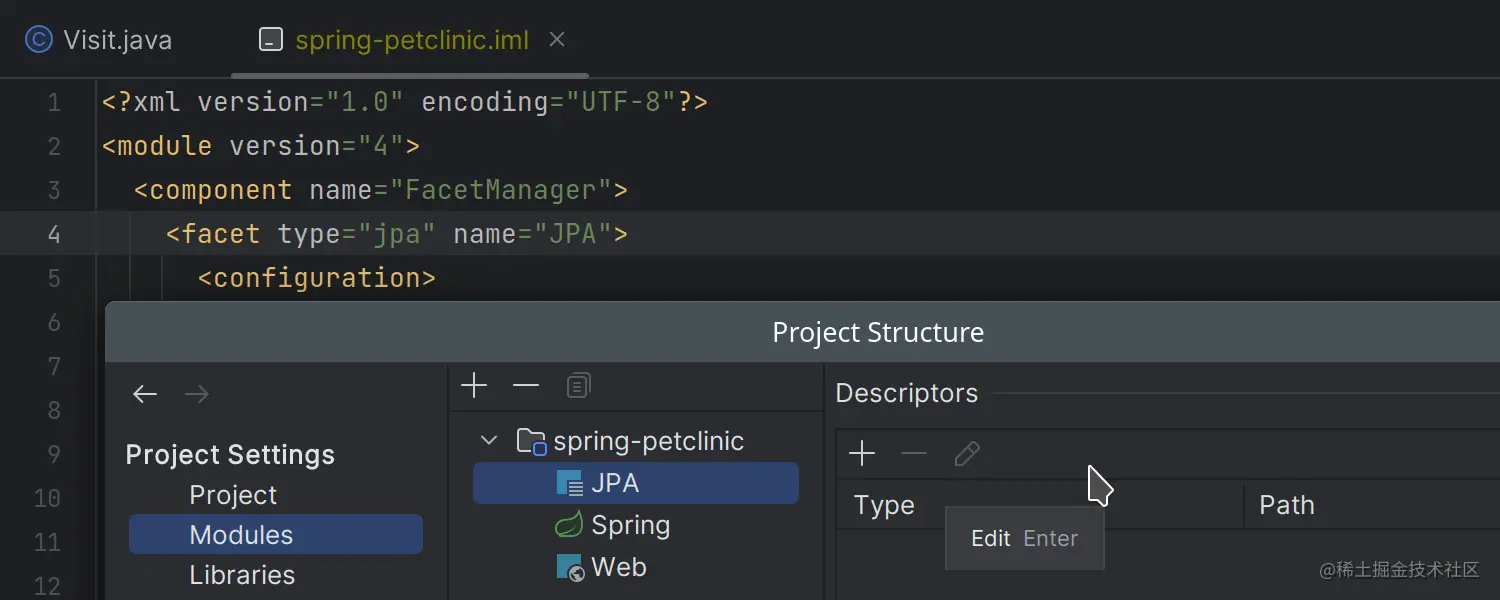The width and height of the screenshot is (1500, 600).
Task: Remove the selected module facet
Action: pos(526,386)
